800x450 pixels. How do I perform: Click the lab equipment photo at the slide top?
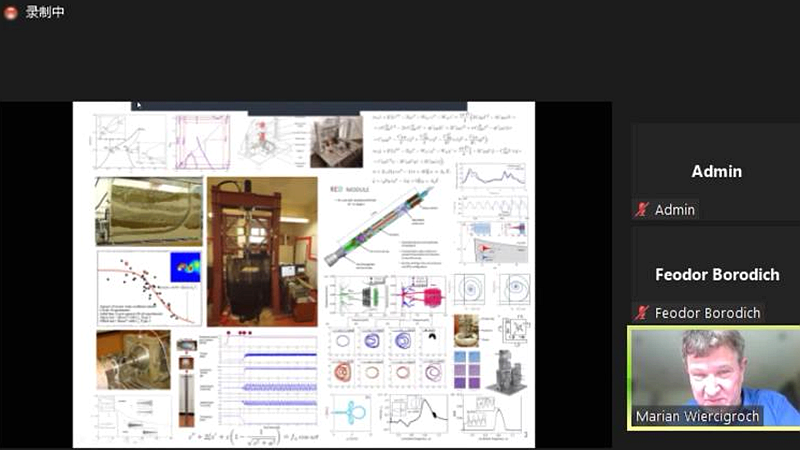click(x=337, y=142)
